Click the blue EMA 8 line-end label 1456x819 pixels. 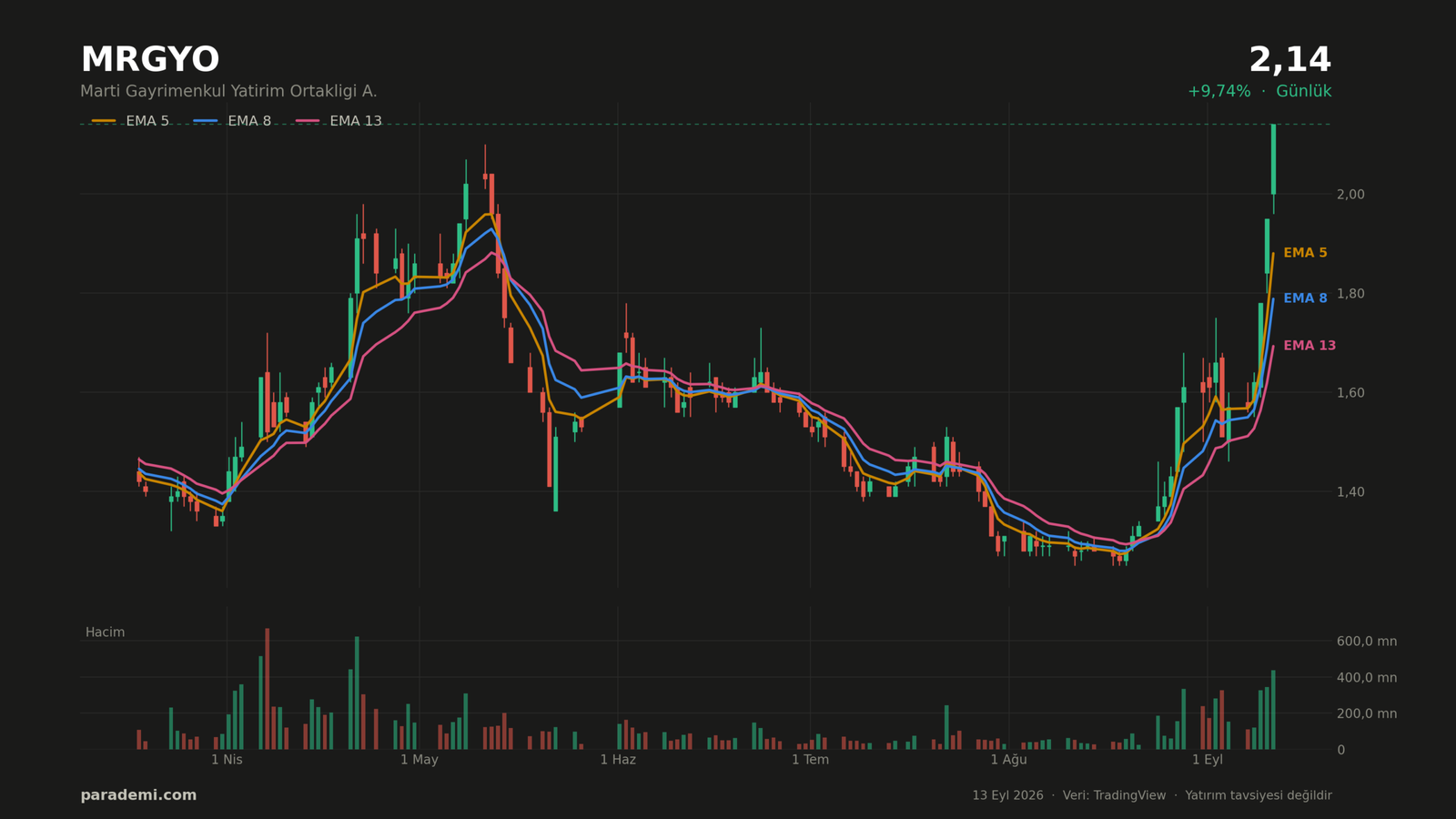[x=1305, y=298]
